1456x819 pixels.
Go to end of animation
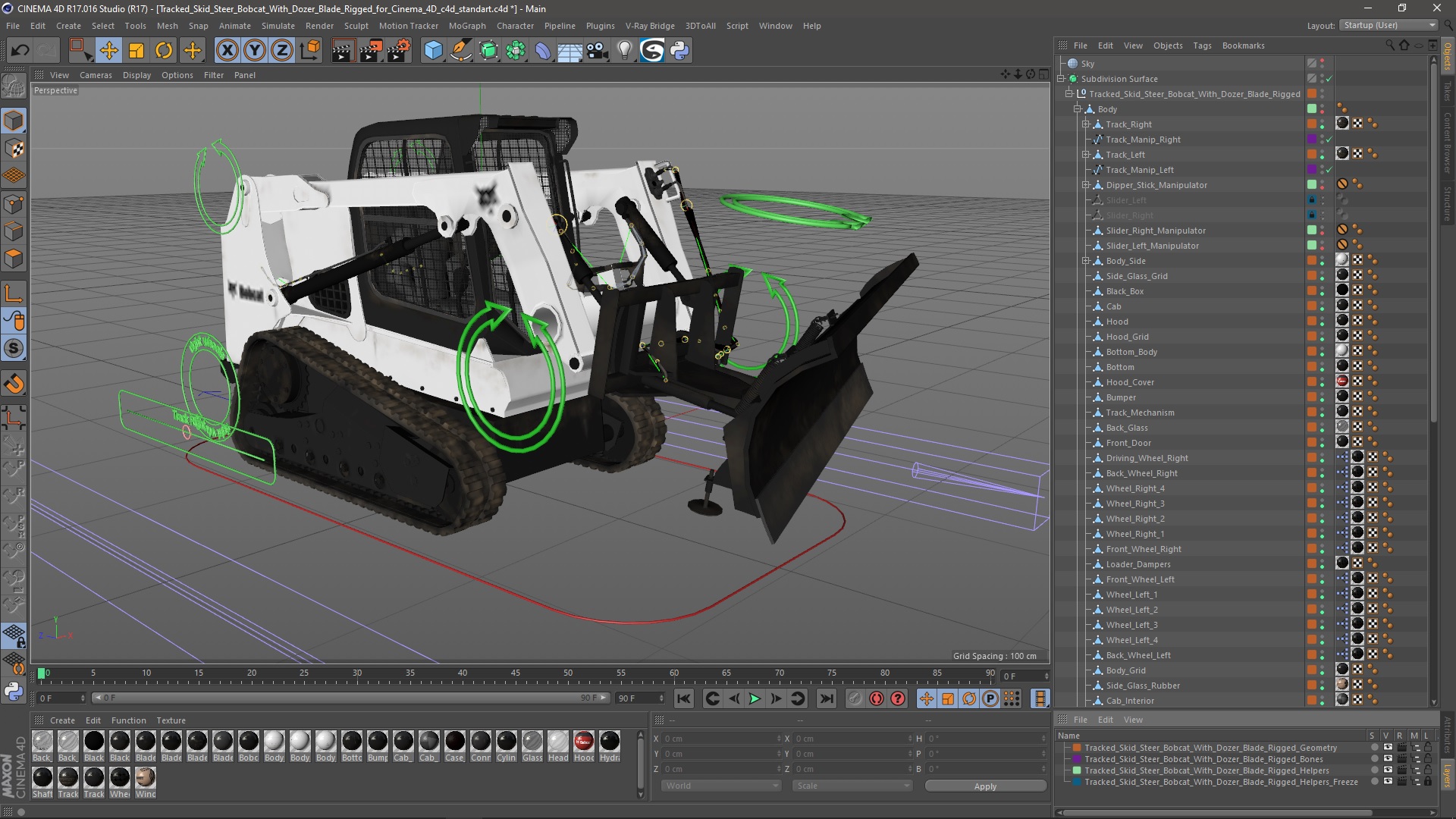pos(827,698)
